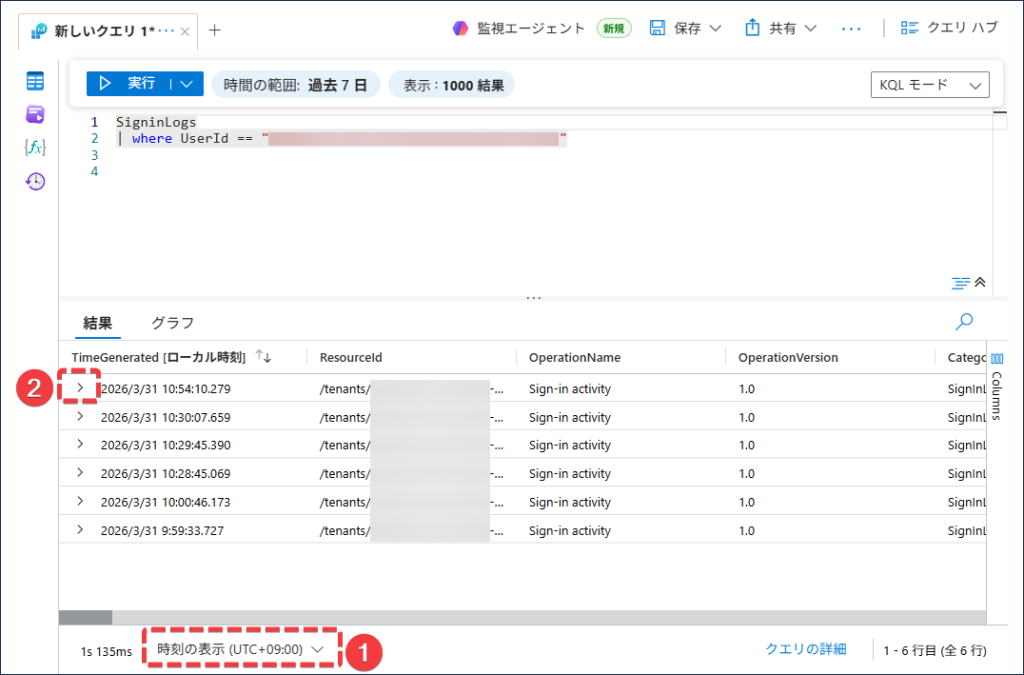Add a new query tab with plus

coord(215,30)
